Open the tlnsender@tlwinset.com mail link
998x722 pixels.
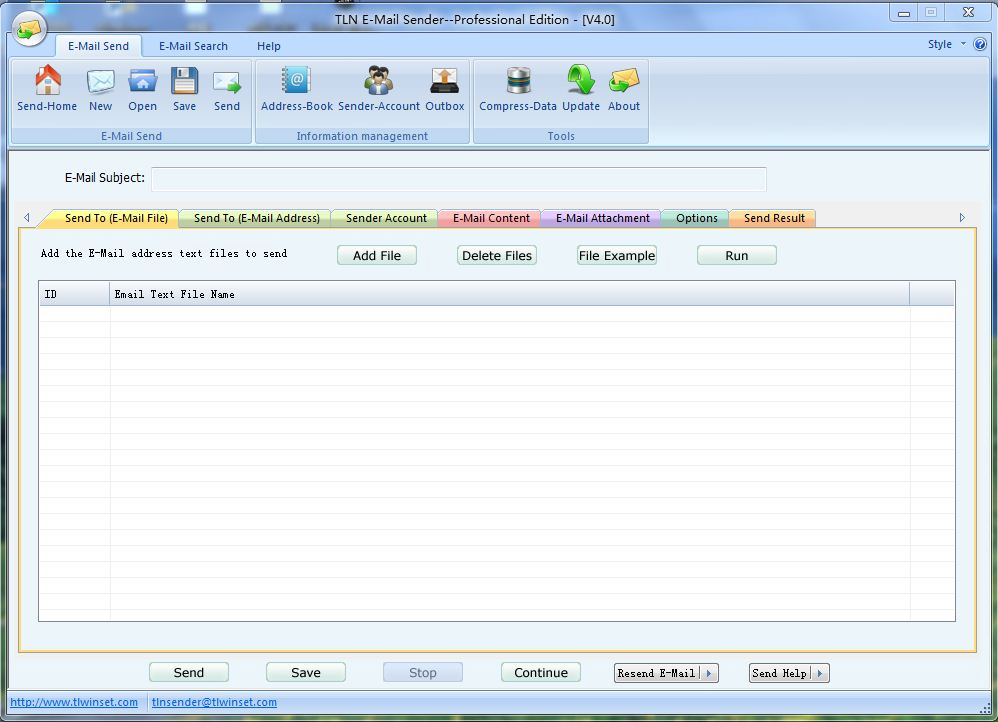(x=216, y=702)
